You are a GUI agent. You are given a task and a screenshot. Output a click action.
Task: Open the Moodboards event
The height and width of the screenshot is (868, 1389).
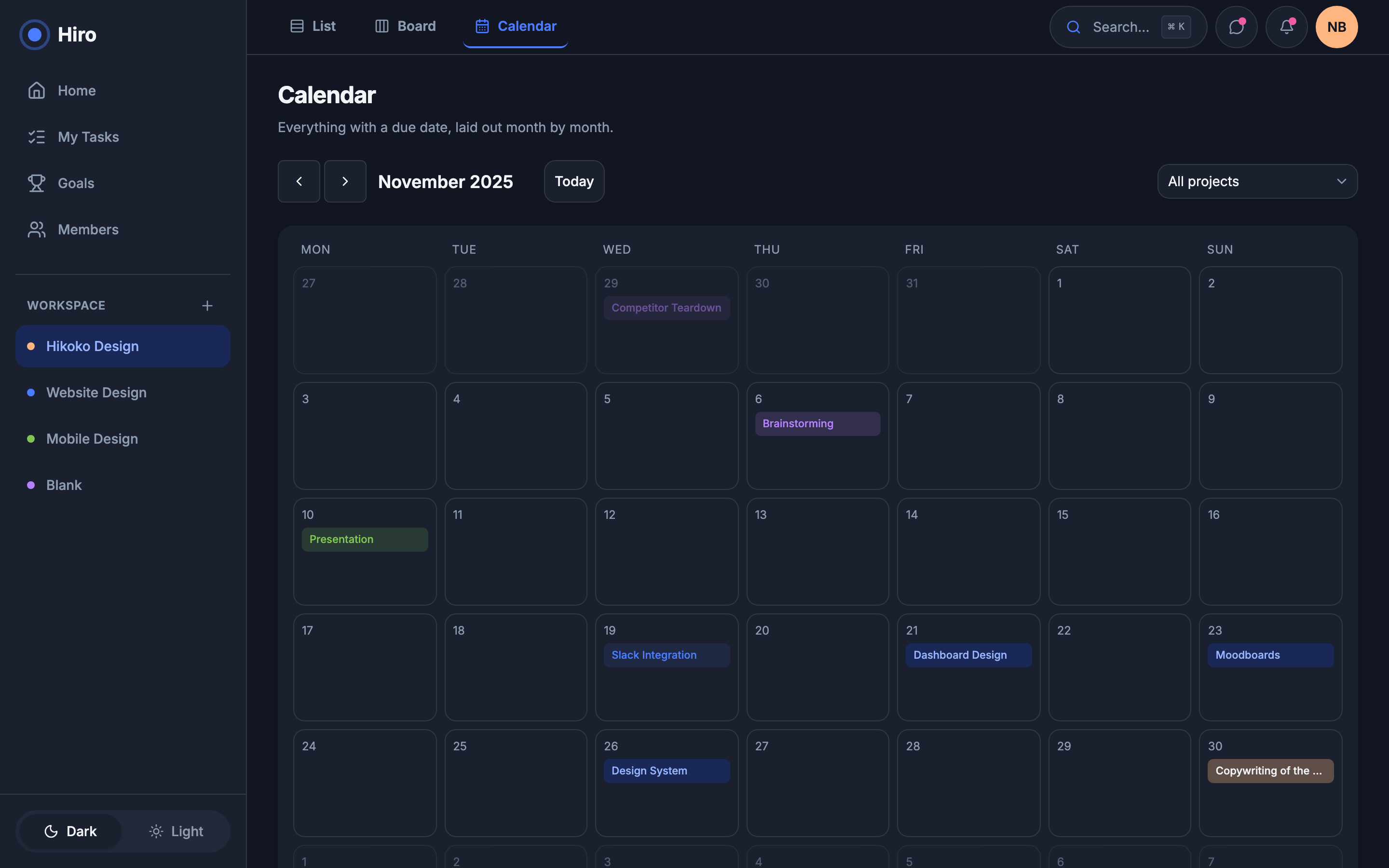click(1270, 656)
